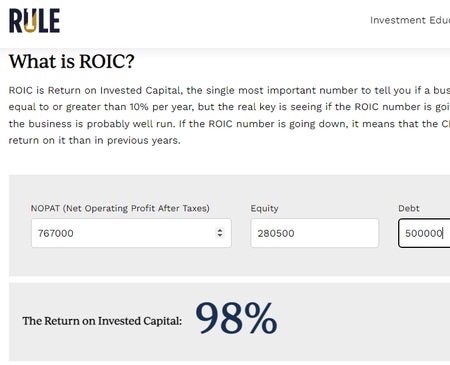Decrease NOPAT using the down stepper arrow
The image size is (450, 365).
tap(220, 235)
